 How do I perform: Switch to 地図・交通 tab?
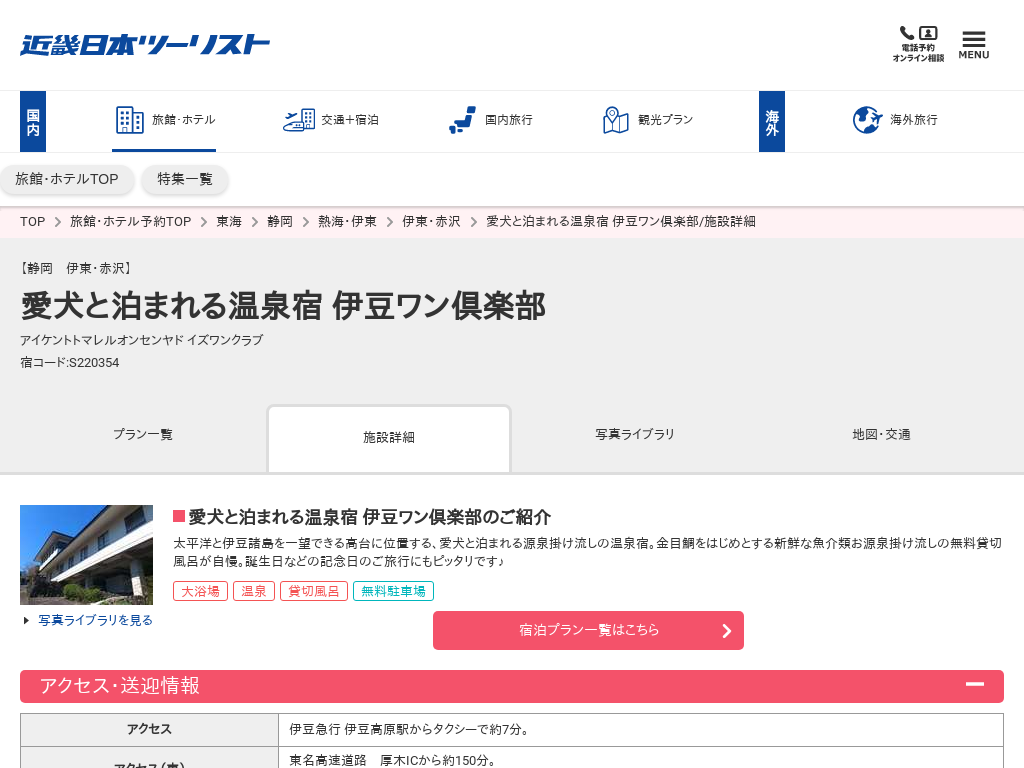[881, 434]
